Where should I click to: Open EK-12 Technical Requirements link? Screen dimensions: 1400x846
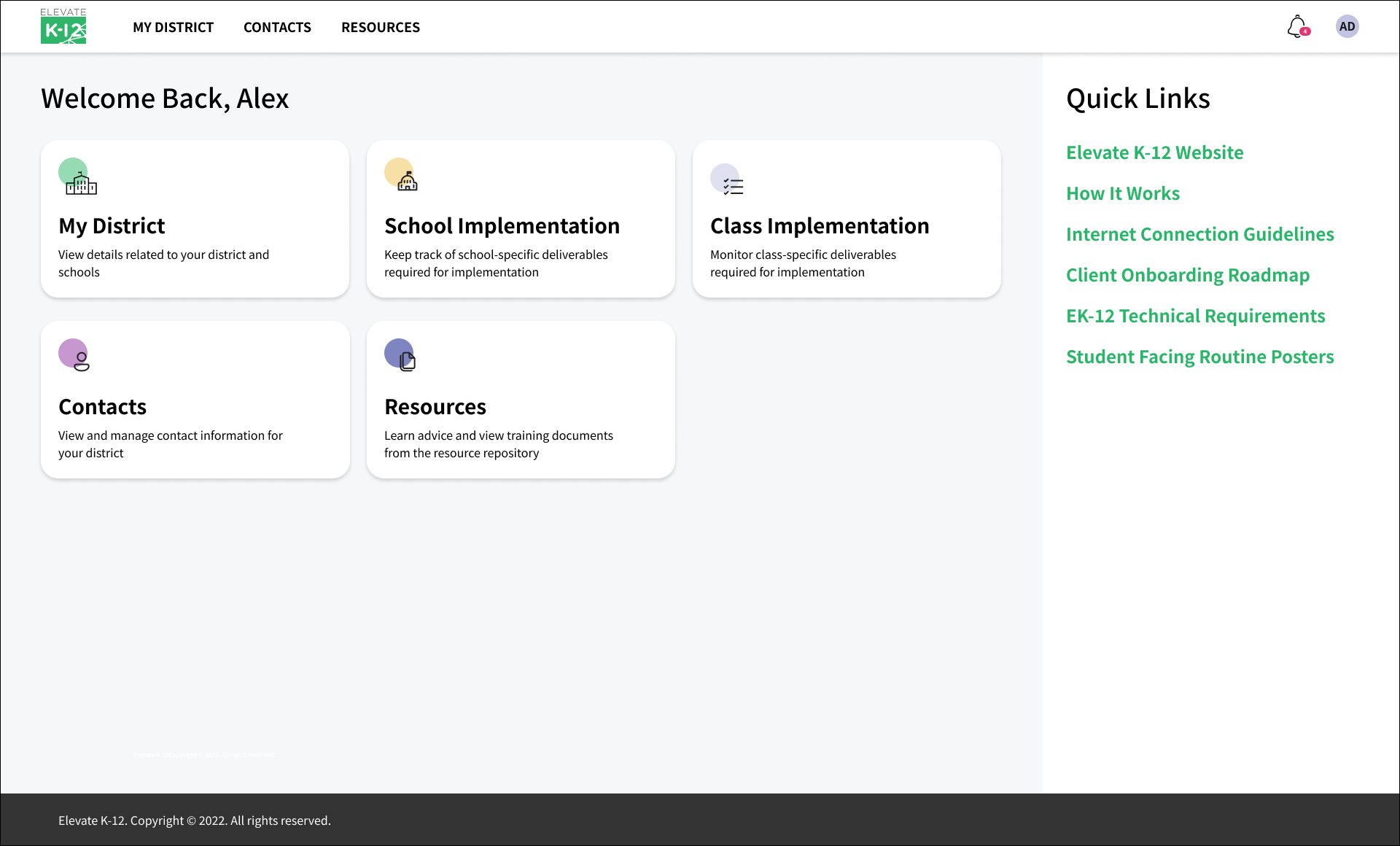pos(1195,316)
